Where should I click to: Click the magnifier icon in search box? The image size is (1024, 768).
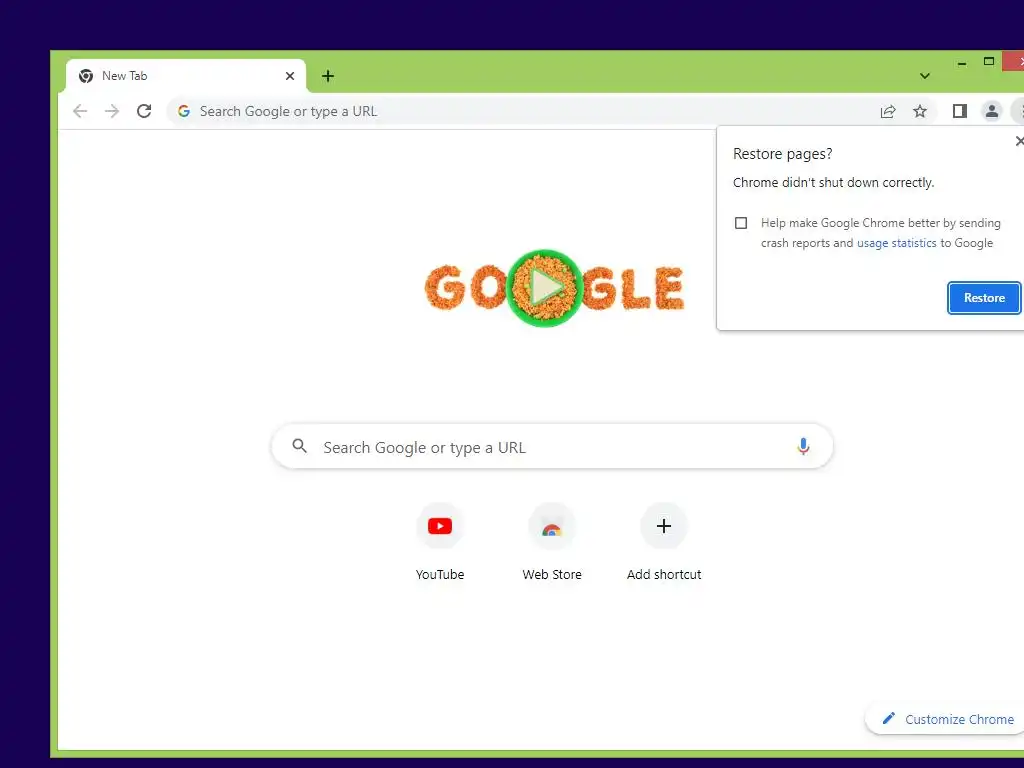pos(299,446)
